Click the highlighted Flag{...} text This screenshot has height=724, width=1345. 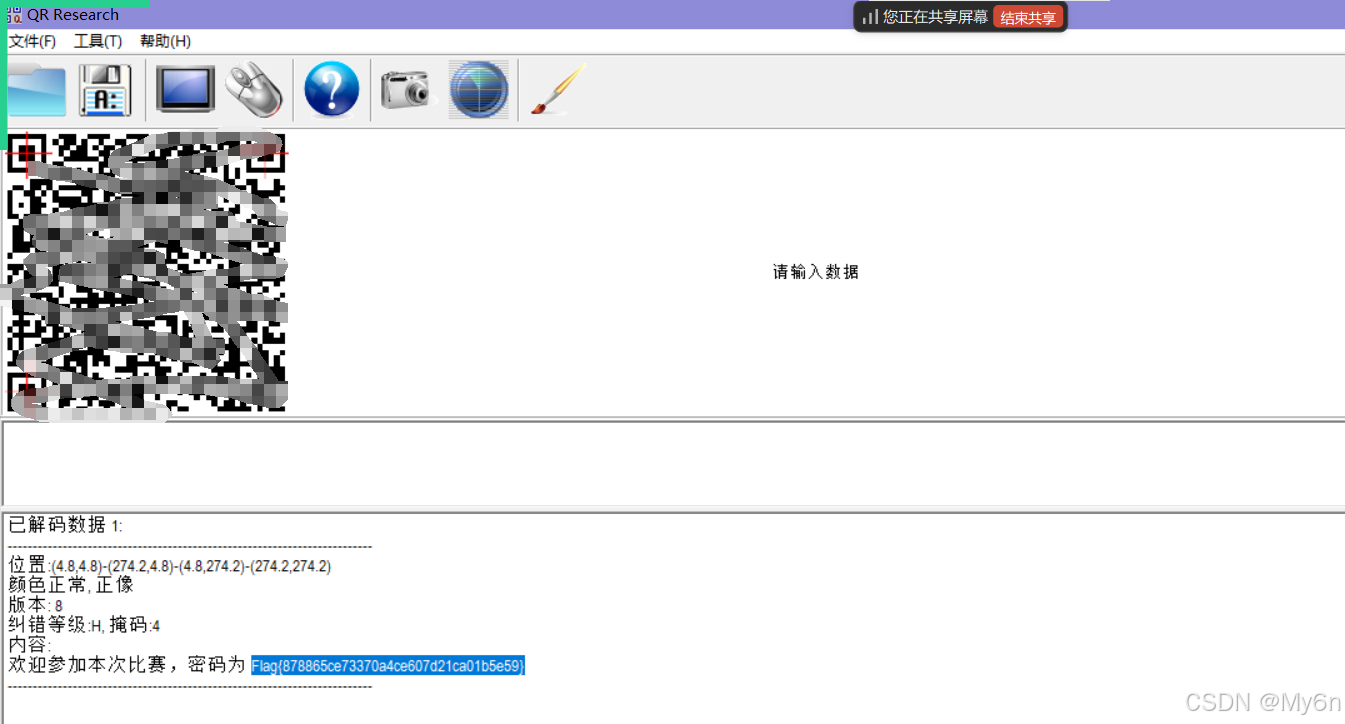tap(388, 666)
